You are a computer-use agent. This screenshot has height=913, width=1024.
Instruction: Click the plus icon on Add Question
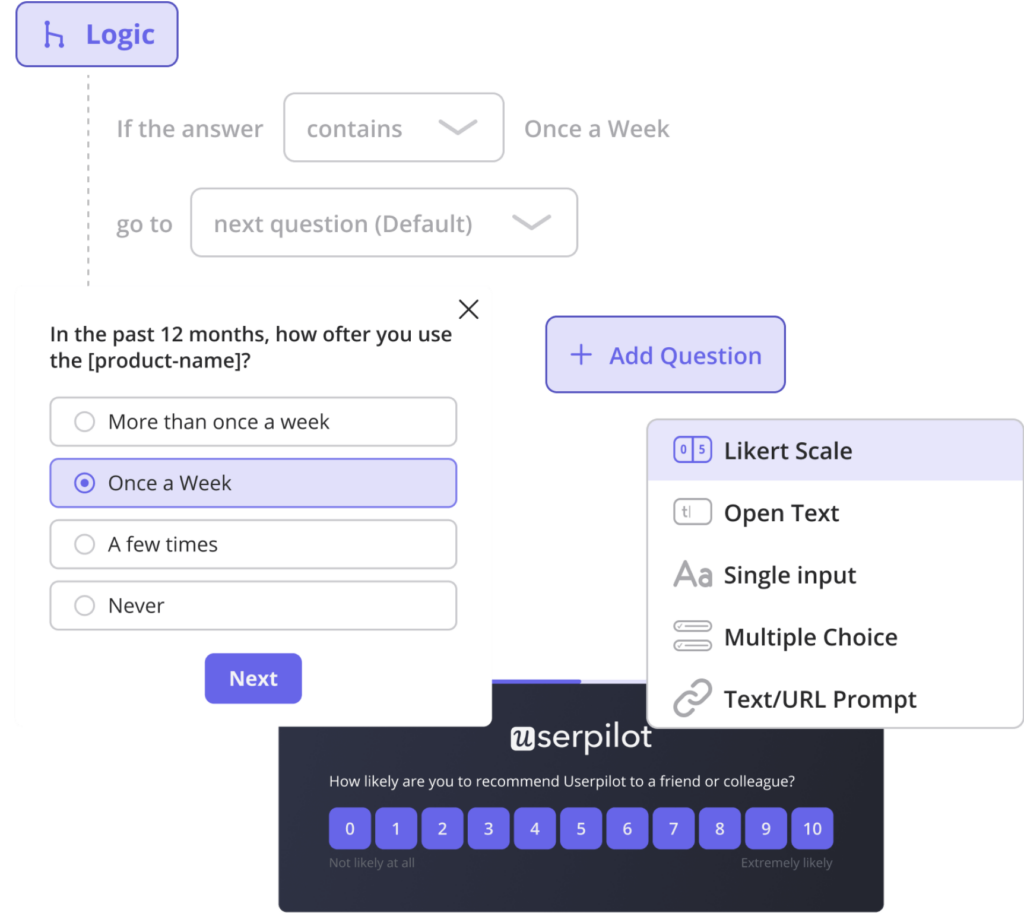(581, 355)
